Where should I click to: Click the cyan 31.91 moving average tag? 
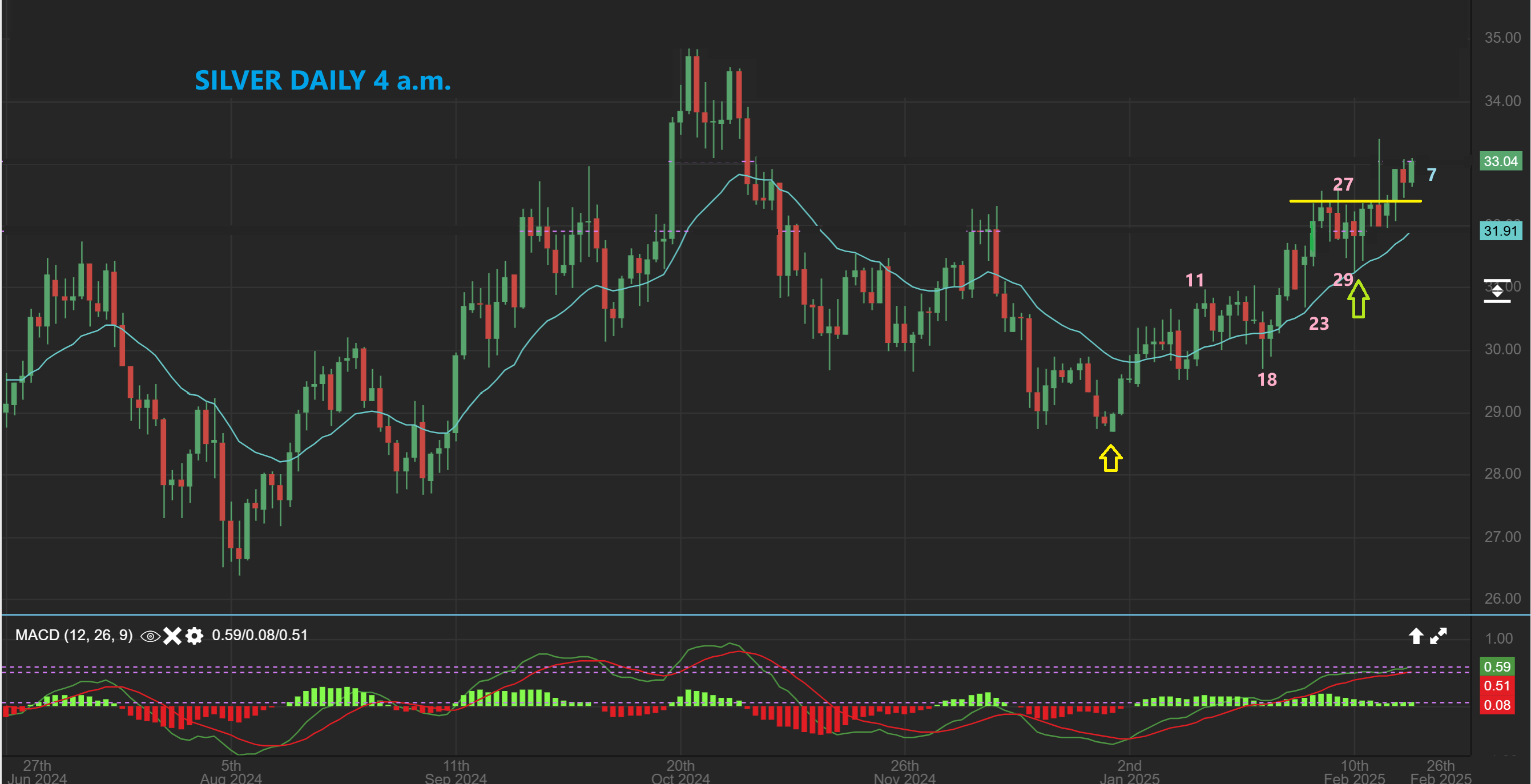point(1500,231)
